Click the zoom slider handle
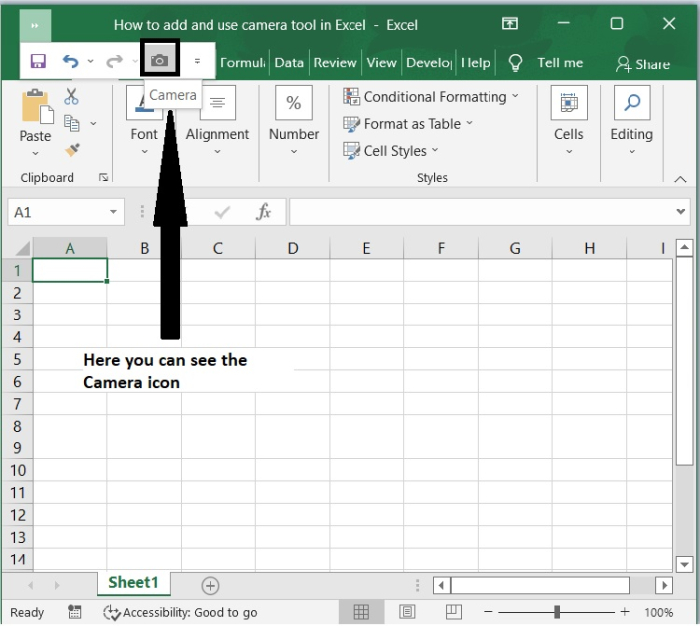700x626 pixels. pyautogui.click(x=557, y=612)
